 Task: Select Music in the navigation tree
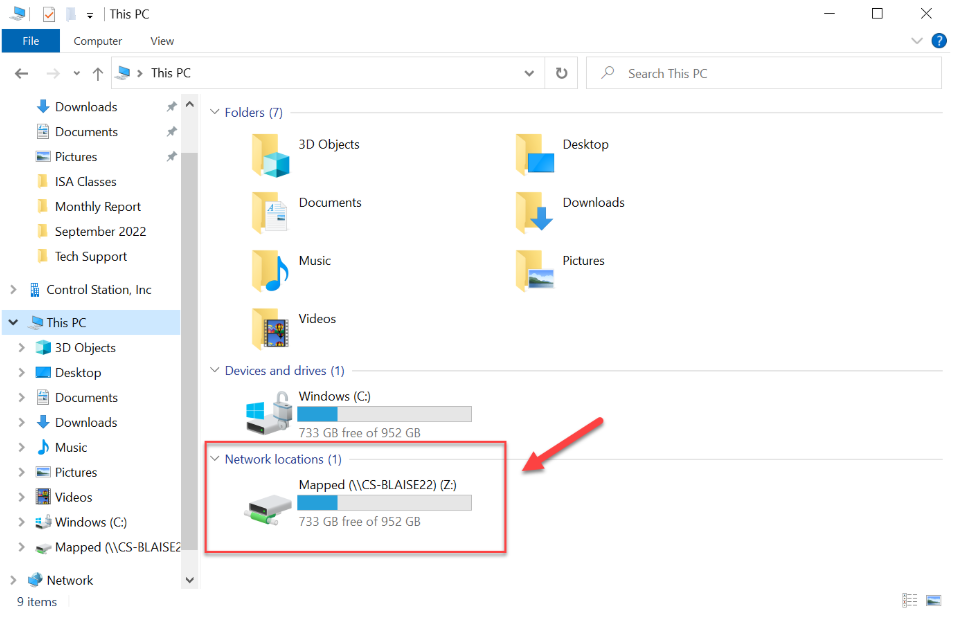[x=71, y=448]
